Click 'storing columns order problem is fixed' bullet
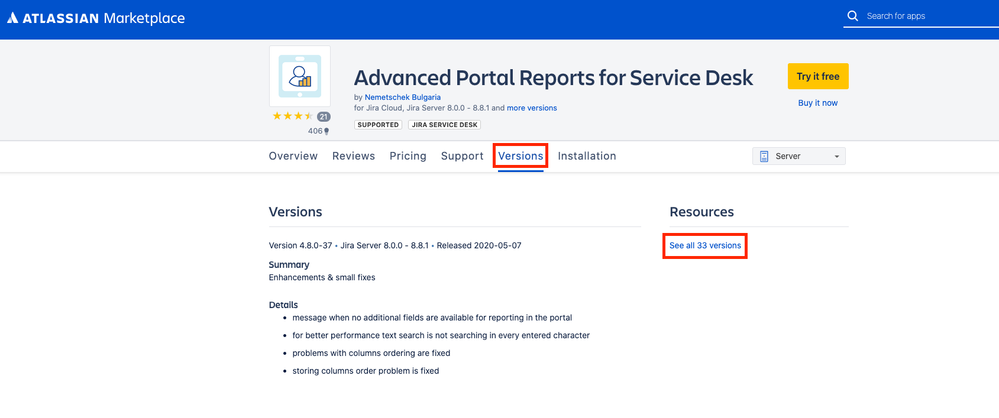Image resolution: width=999 pixels, height=418 pixels. pos(366,370)
